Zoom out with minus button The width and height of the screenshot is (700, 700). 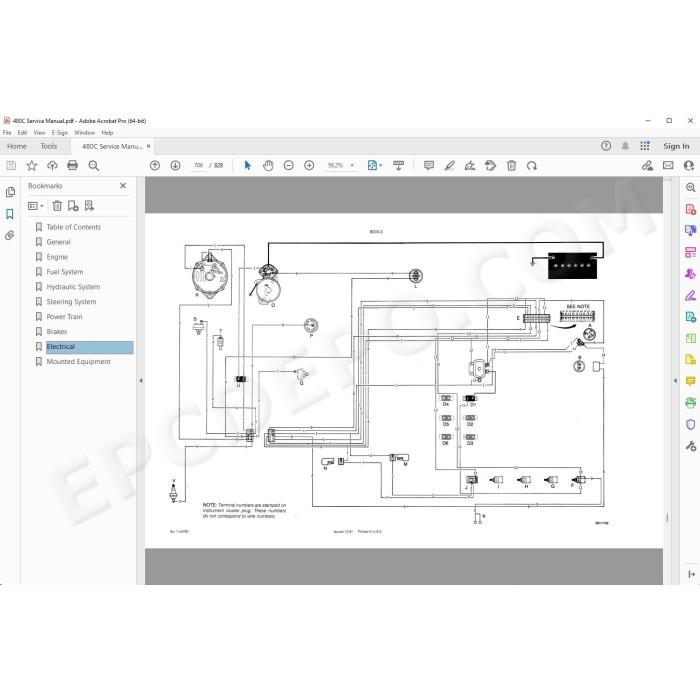(289, 166)
